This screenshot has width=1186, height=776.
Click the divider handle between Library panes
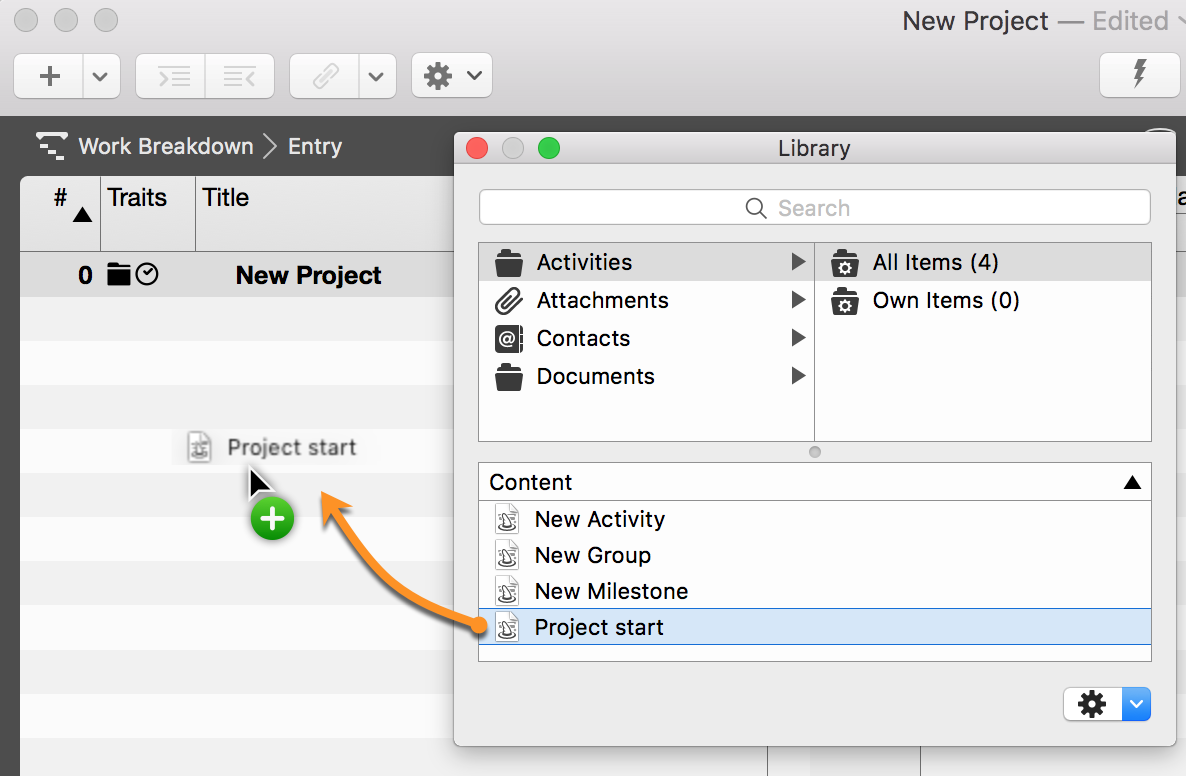(814, 452)
